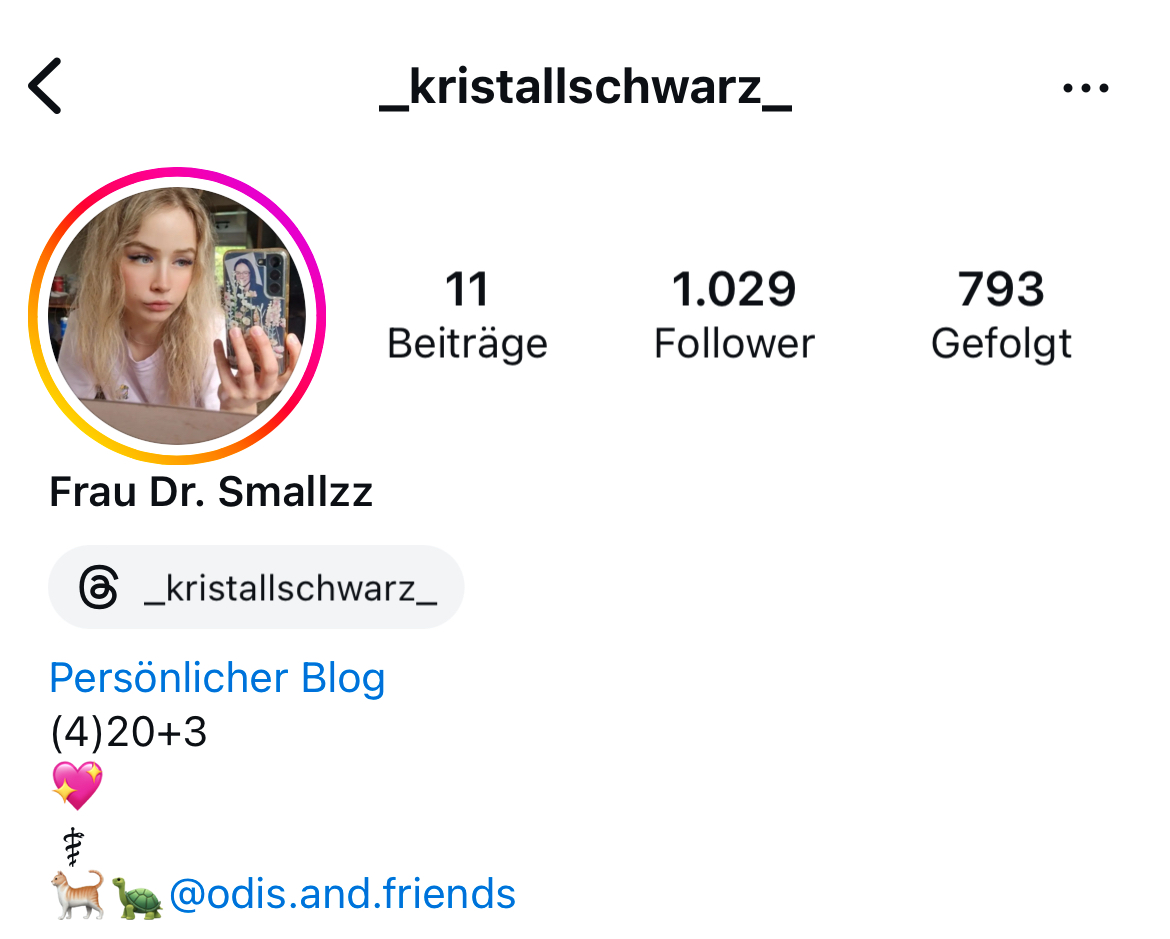The width and height of the screenshot is (1170, 939).
Task: Visit the @odis.and.friends mention link
Action: click(x=342, y=894)
